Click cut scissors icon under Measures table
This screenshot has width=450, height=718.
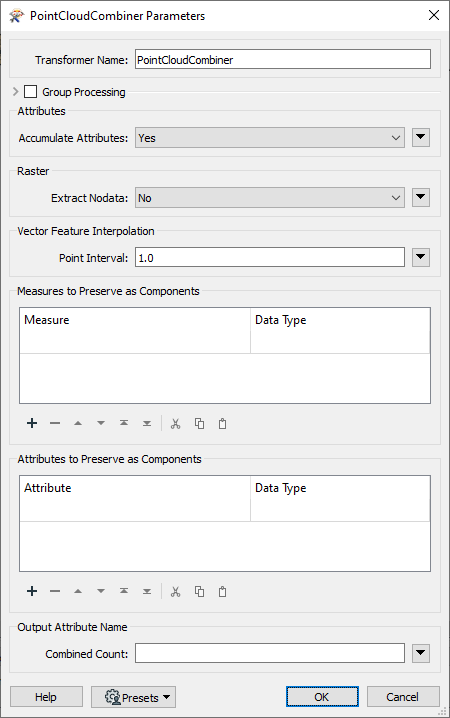point(175,424)
